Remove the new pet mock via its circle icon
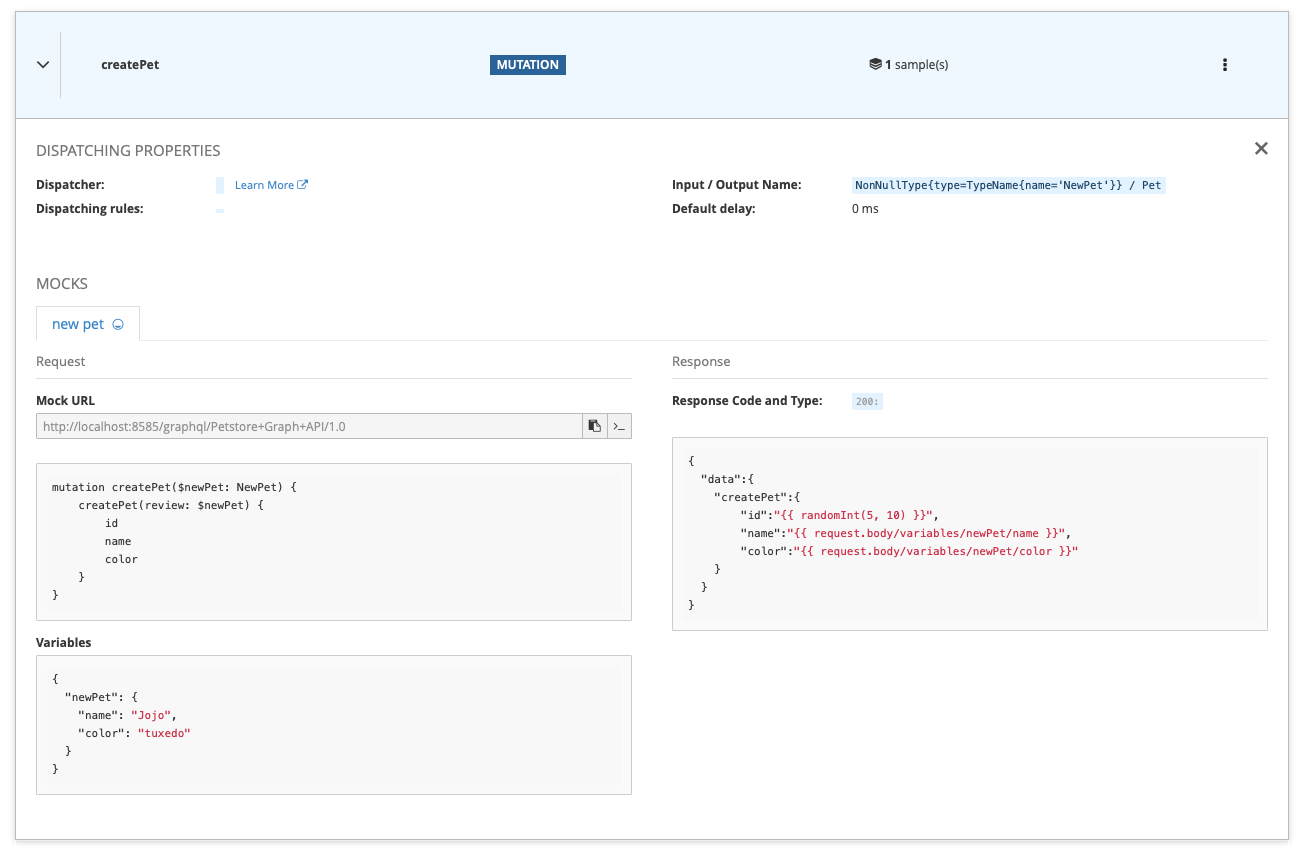 118,323
